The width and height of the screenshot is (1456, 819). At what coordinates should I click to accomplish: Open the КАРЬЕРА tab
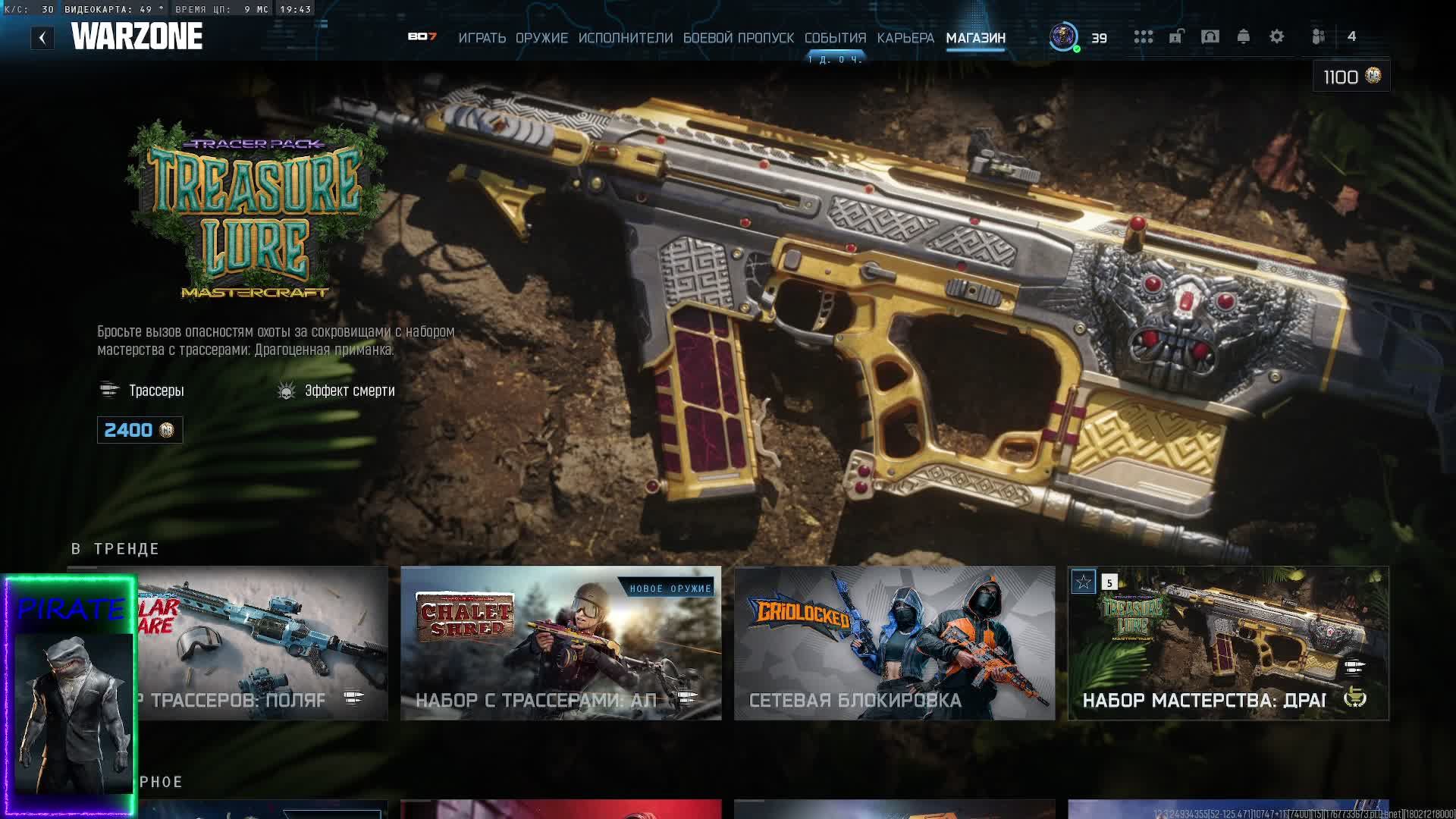click(905, 38)
